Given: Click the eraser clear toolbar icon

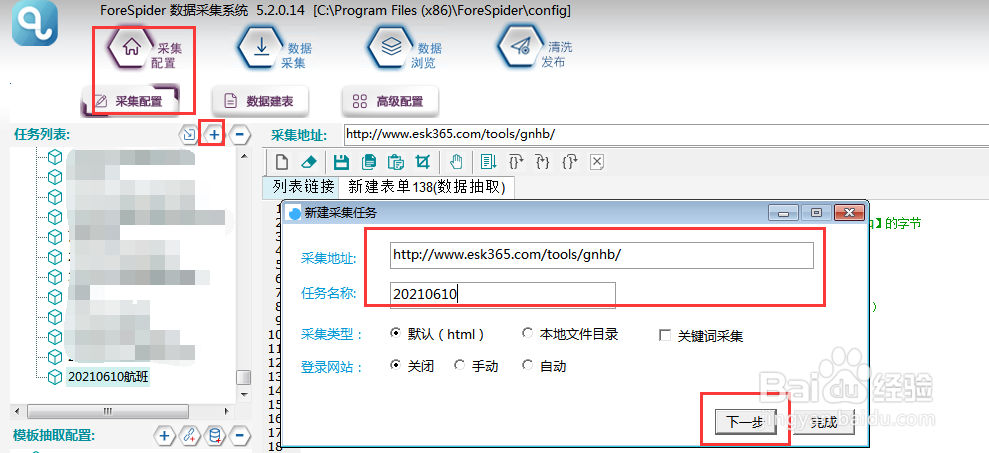Looking at the screenshot, I should [308, 162].
